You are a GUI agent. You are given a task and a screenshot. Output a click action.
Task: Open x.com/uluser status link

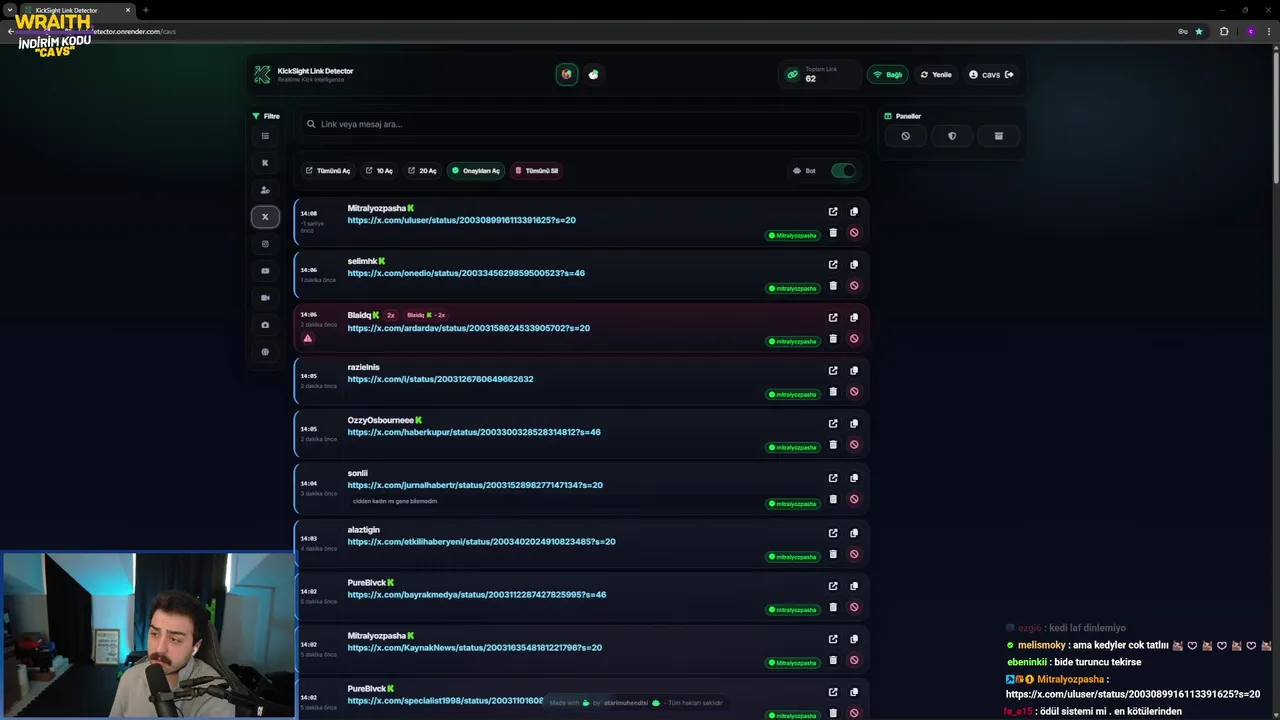tap(461, 220)
